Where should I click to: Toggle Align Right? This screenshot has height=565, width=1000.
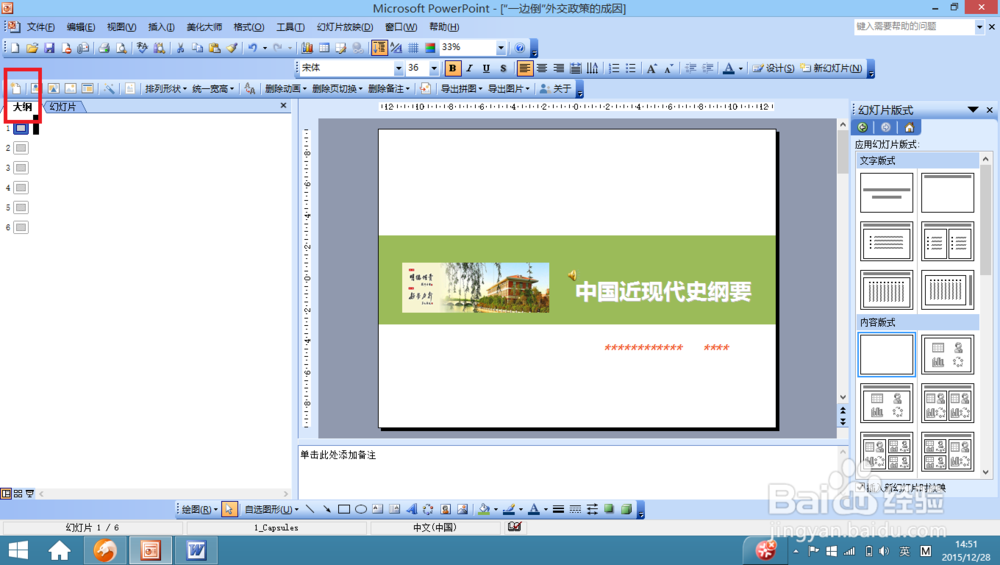click(x=559, y=68)
